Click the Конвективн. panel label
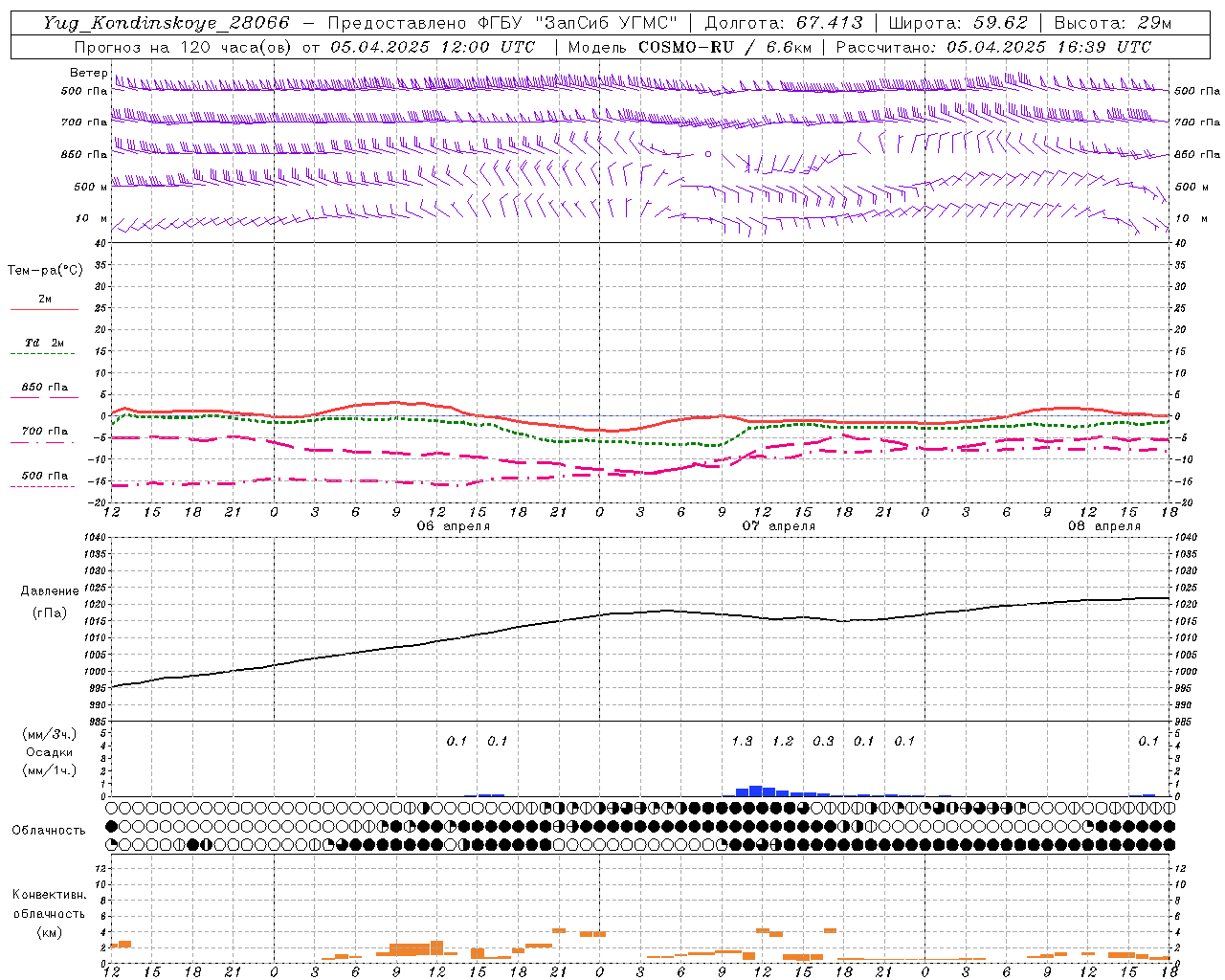Image resolution: width=1225 pixels, height=980 pixels. (50, 895)
